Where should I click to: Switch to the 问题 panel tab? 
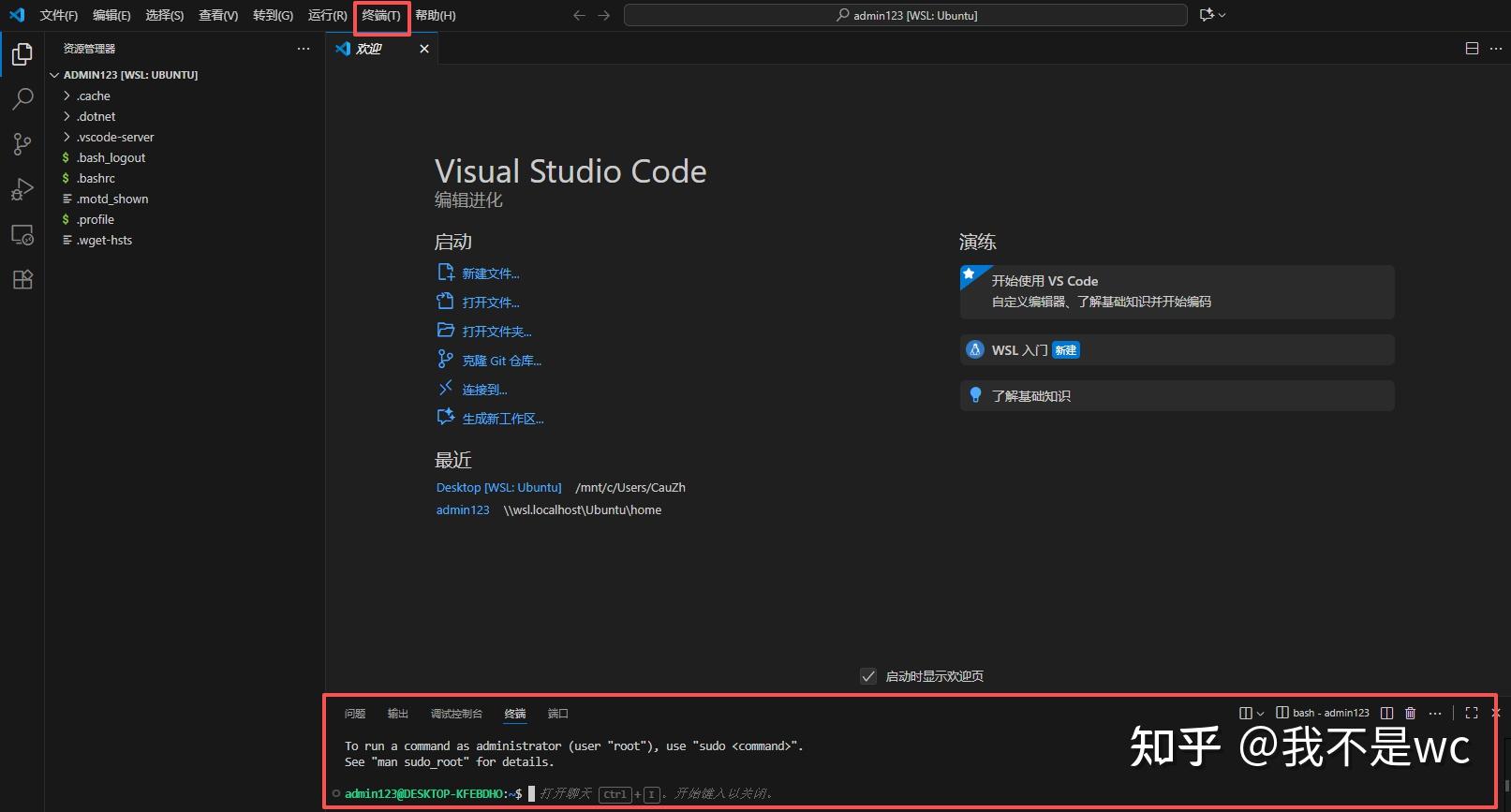355,714
